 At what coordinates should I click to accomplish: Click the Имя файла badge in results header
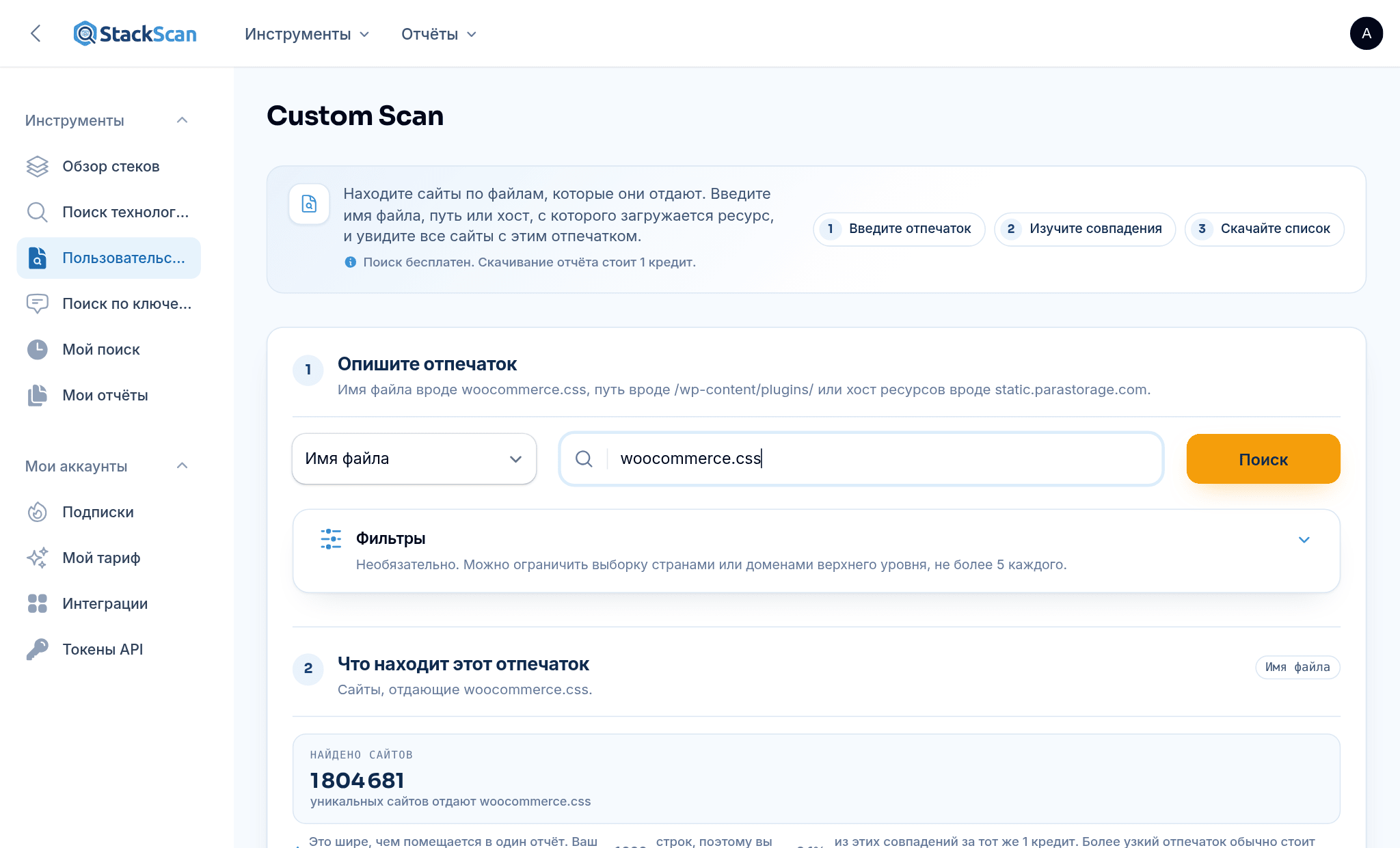point(1297,667)
